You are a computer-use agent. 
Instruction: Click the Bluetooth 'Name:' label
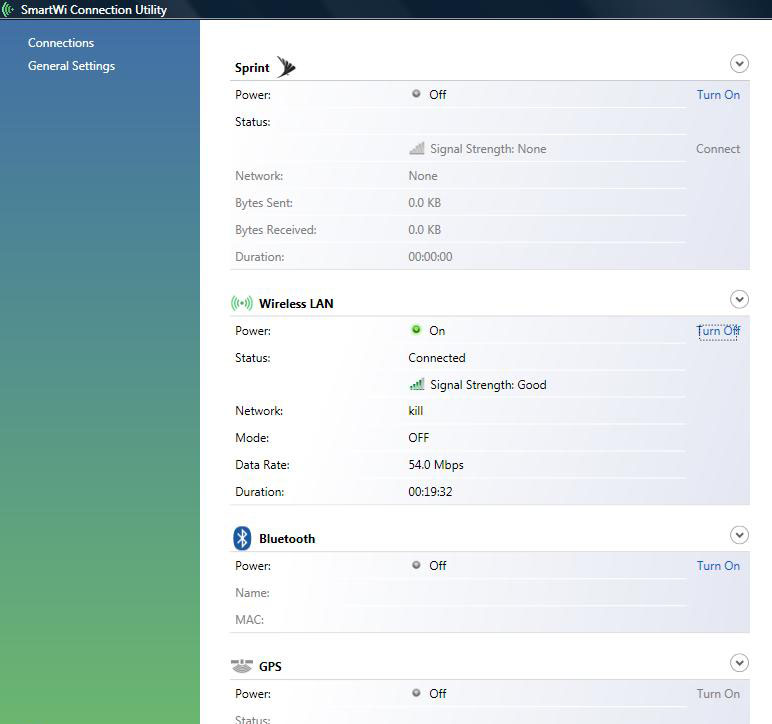(252, 593)
